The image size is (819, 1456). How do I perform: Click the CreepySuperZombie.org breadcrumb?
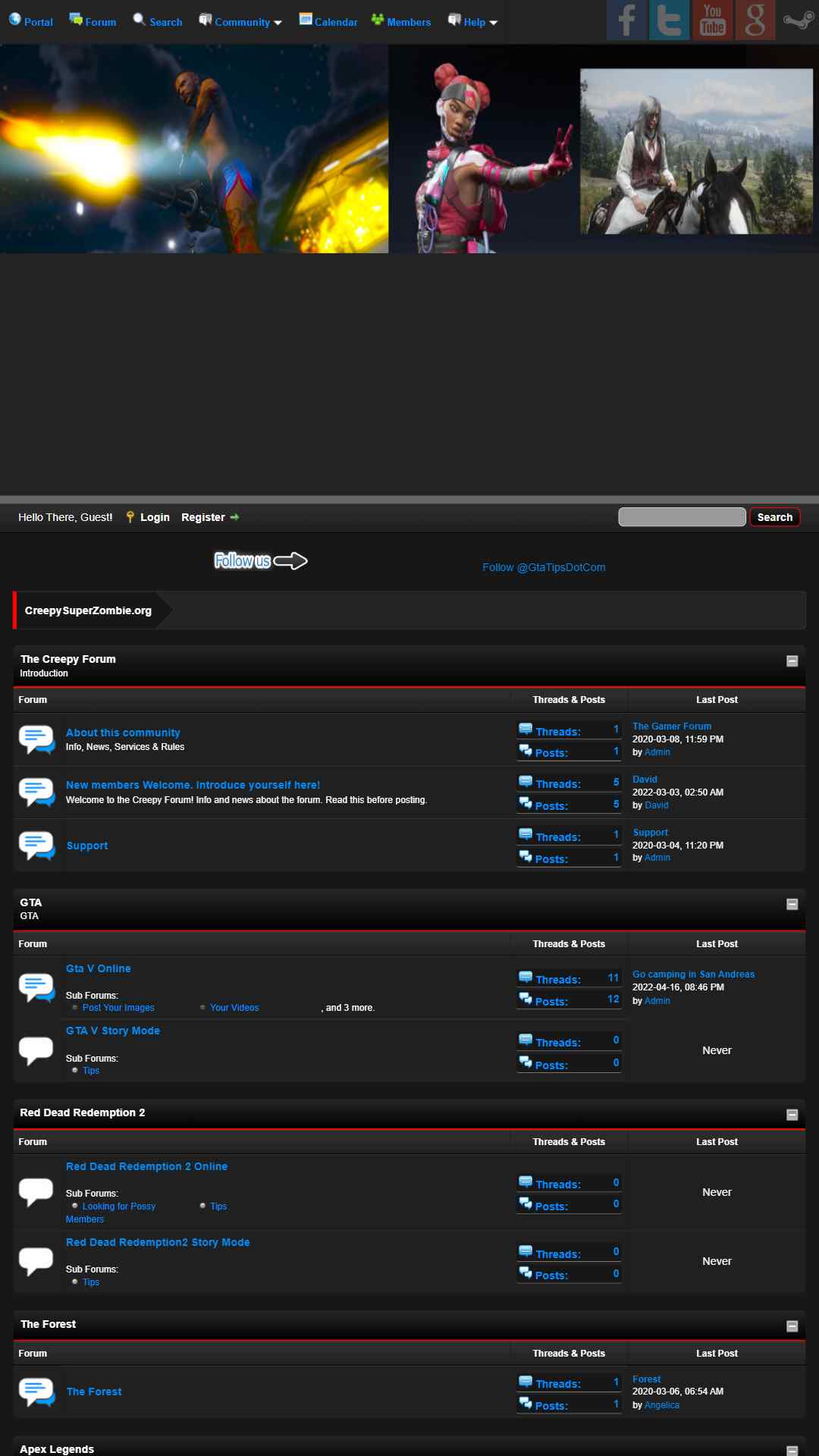pos(88,610)
